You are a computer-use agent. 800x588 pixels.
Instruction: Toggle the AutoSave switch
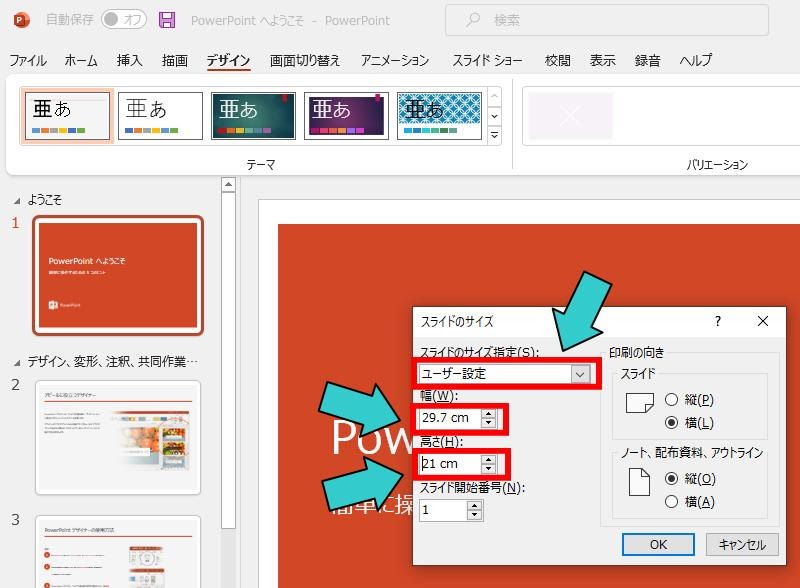pyautogui.click(x=124, y=20)
